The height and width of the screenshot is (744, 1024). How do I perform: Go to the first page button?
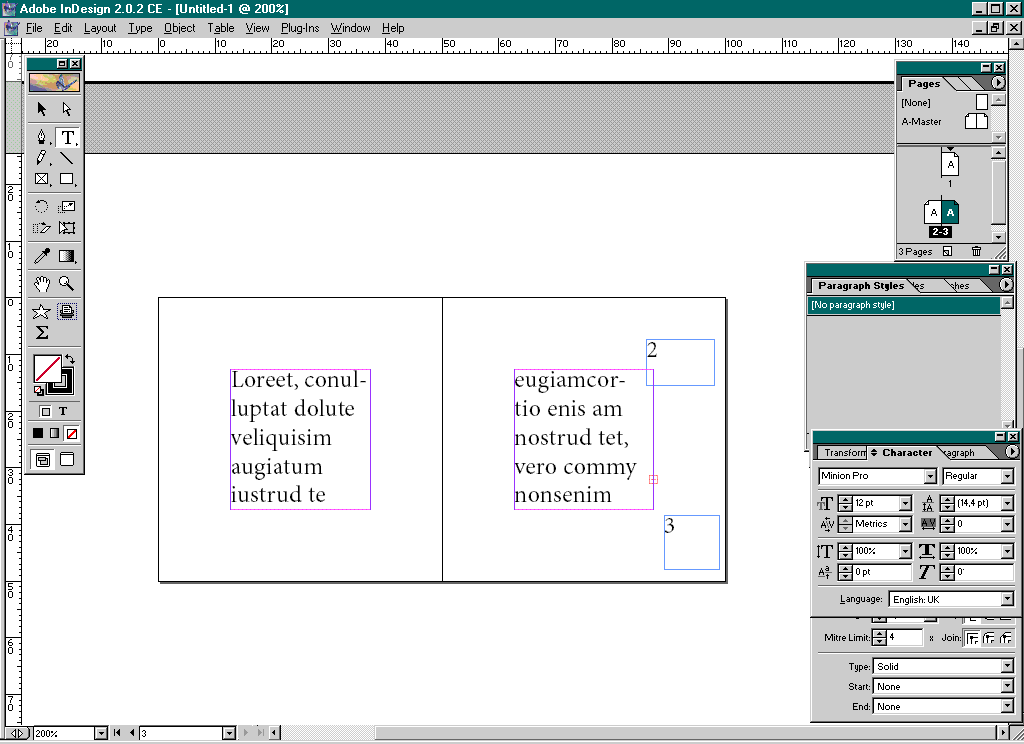(117, 733)
